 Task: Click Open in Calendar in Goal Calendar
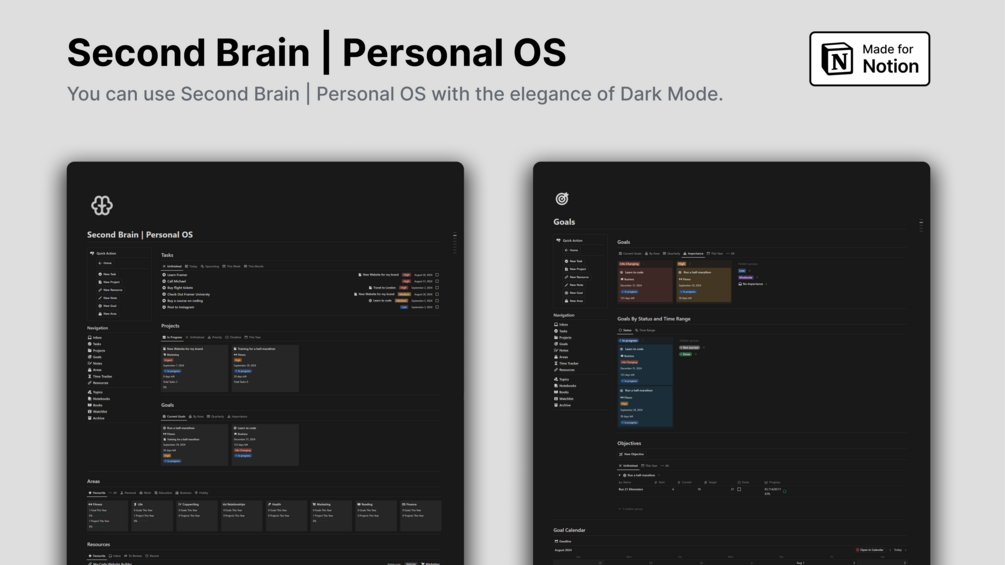(x=870, y=550)
